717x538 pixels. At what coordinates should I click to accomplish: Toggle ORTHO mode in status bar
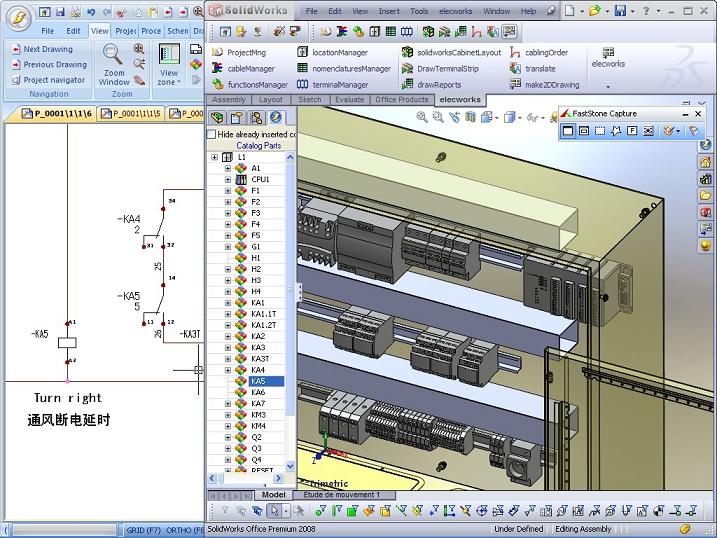[185, 530]
